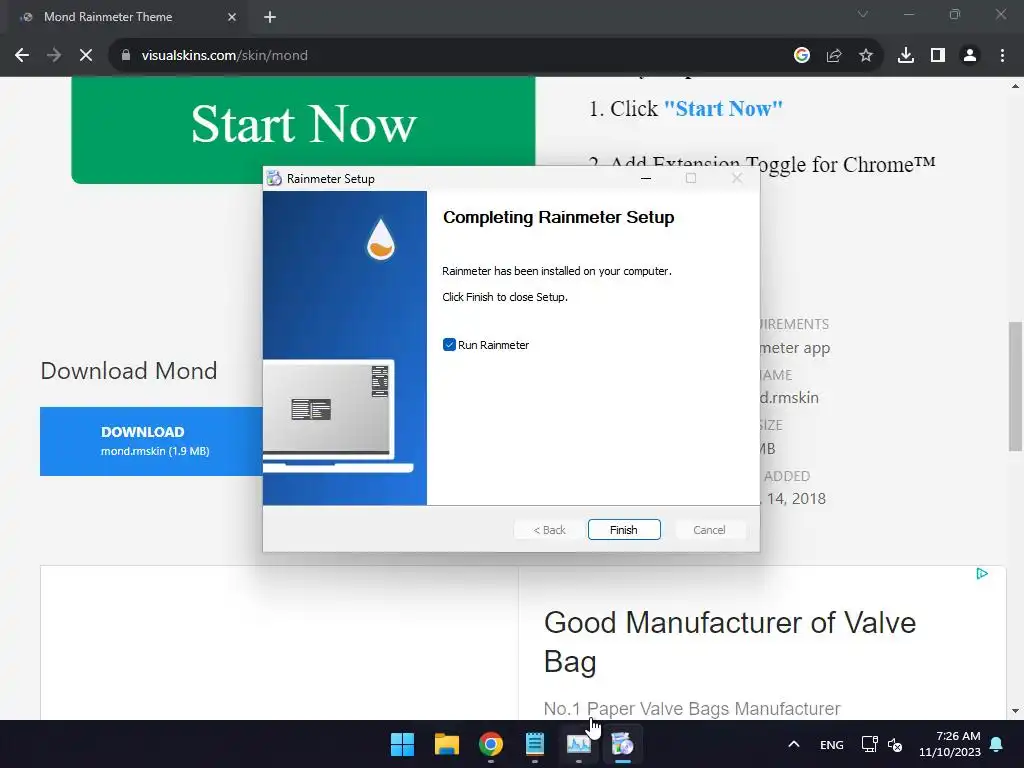Stop loading the page
This screenshot has width=1024, height=768.
[x=86, y=56]
